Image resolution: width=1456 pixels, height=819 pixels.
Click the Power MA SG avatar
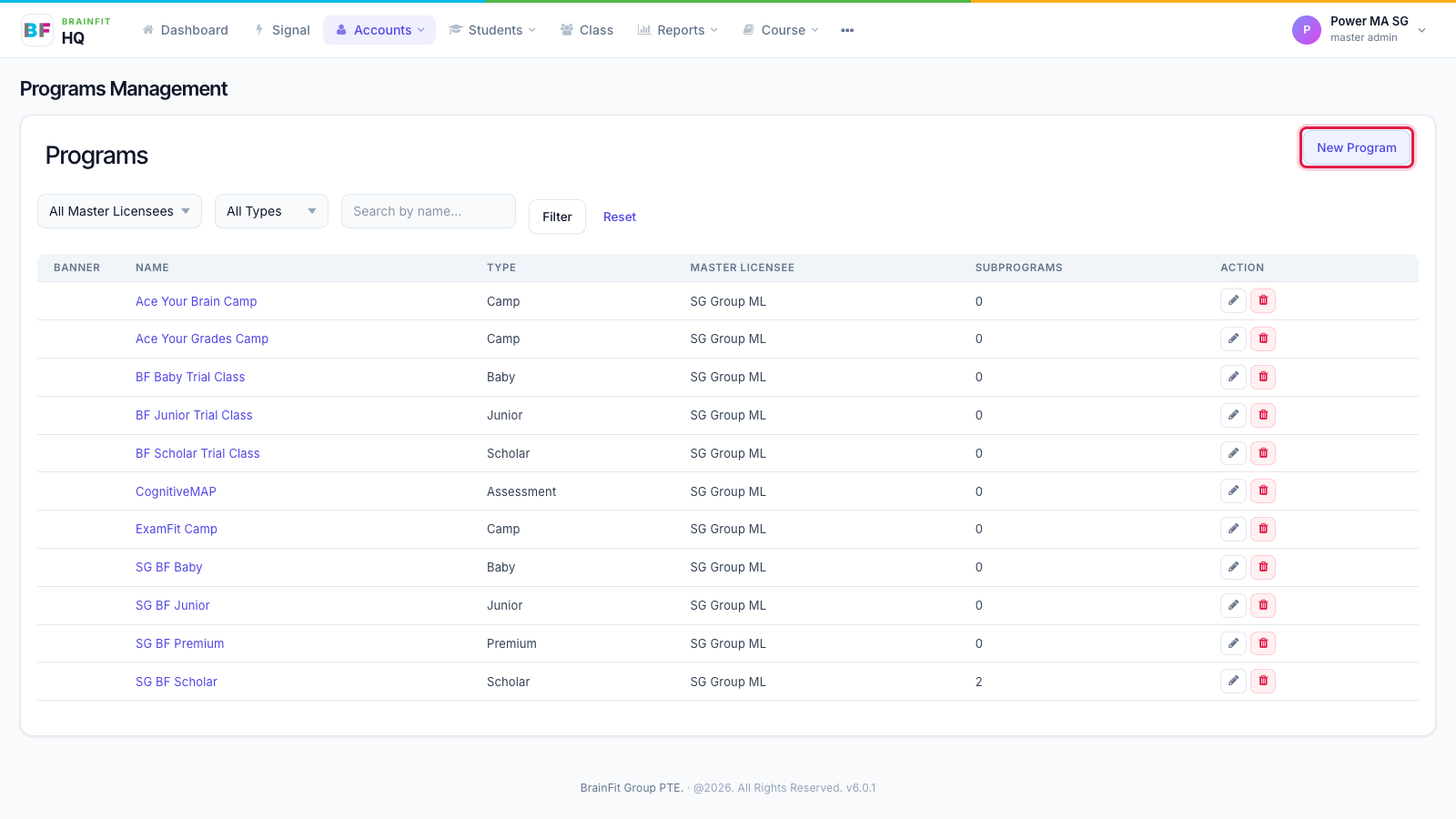tap(1306, 30)
